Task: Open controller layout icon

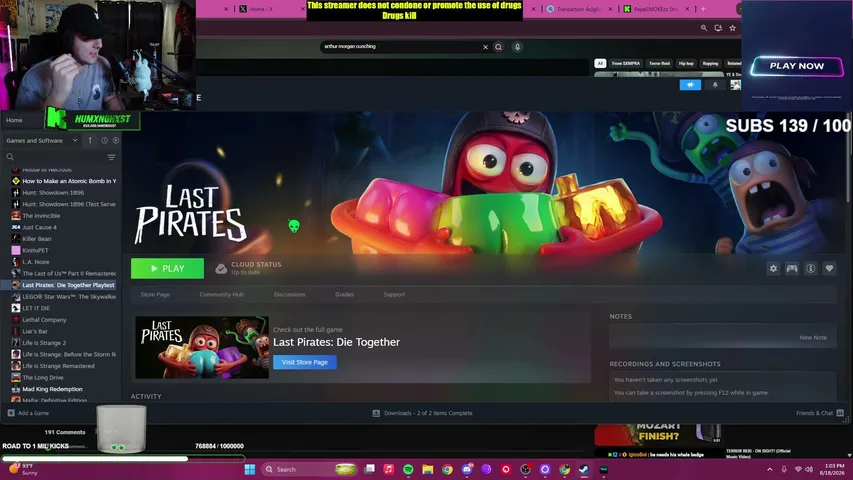Action: pos(792,268)
